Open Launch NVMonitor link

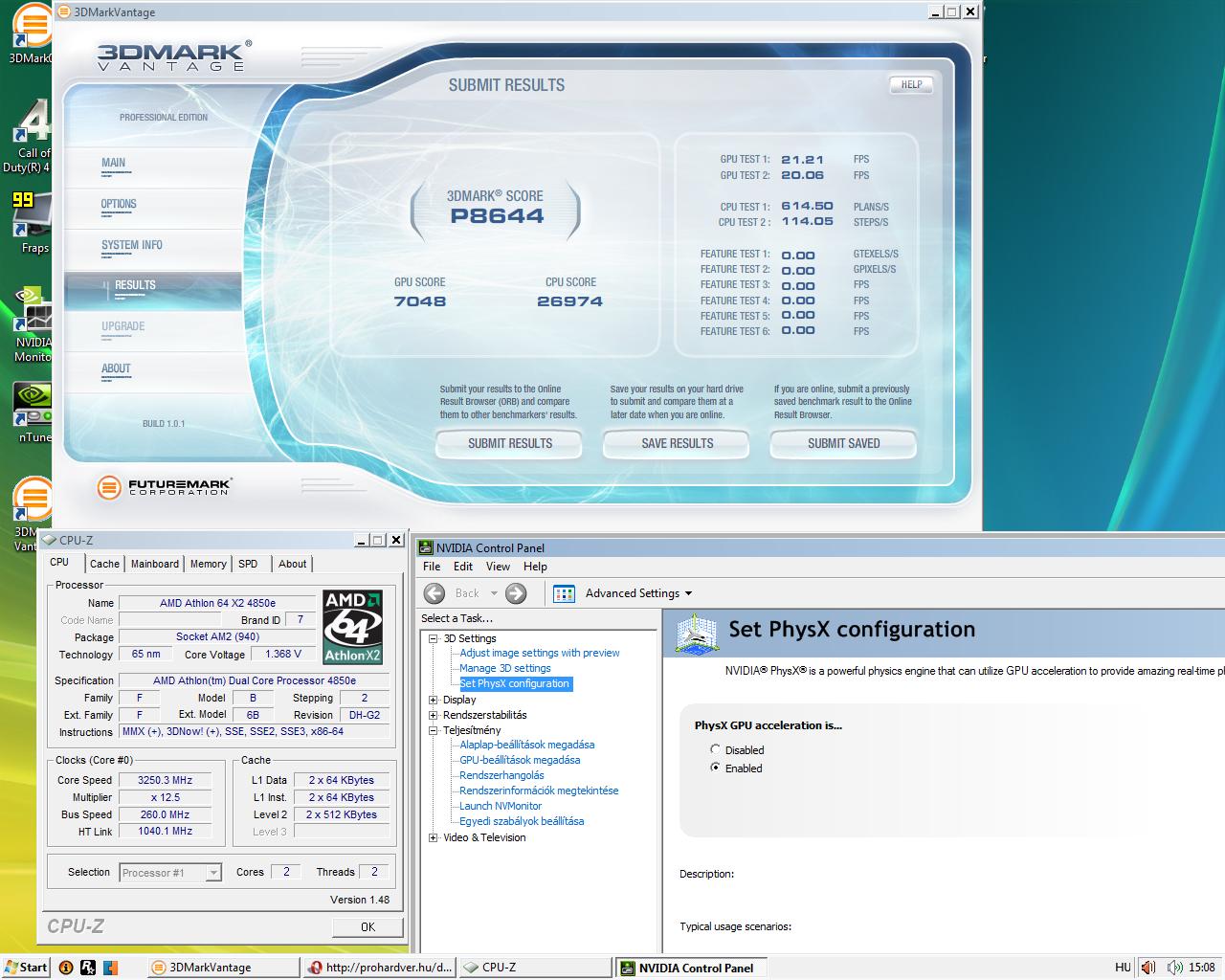point(501,806)
